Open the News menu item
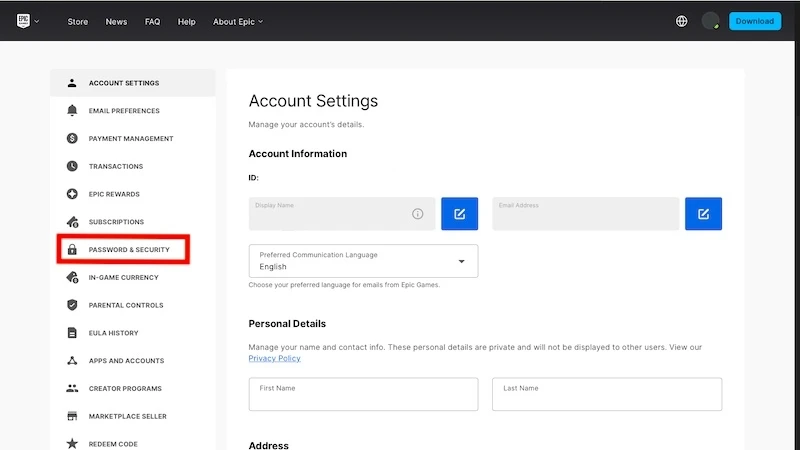This screenshot has height=450, width=800. click(116, 21)
